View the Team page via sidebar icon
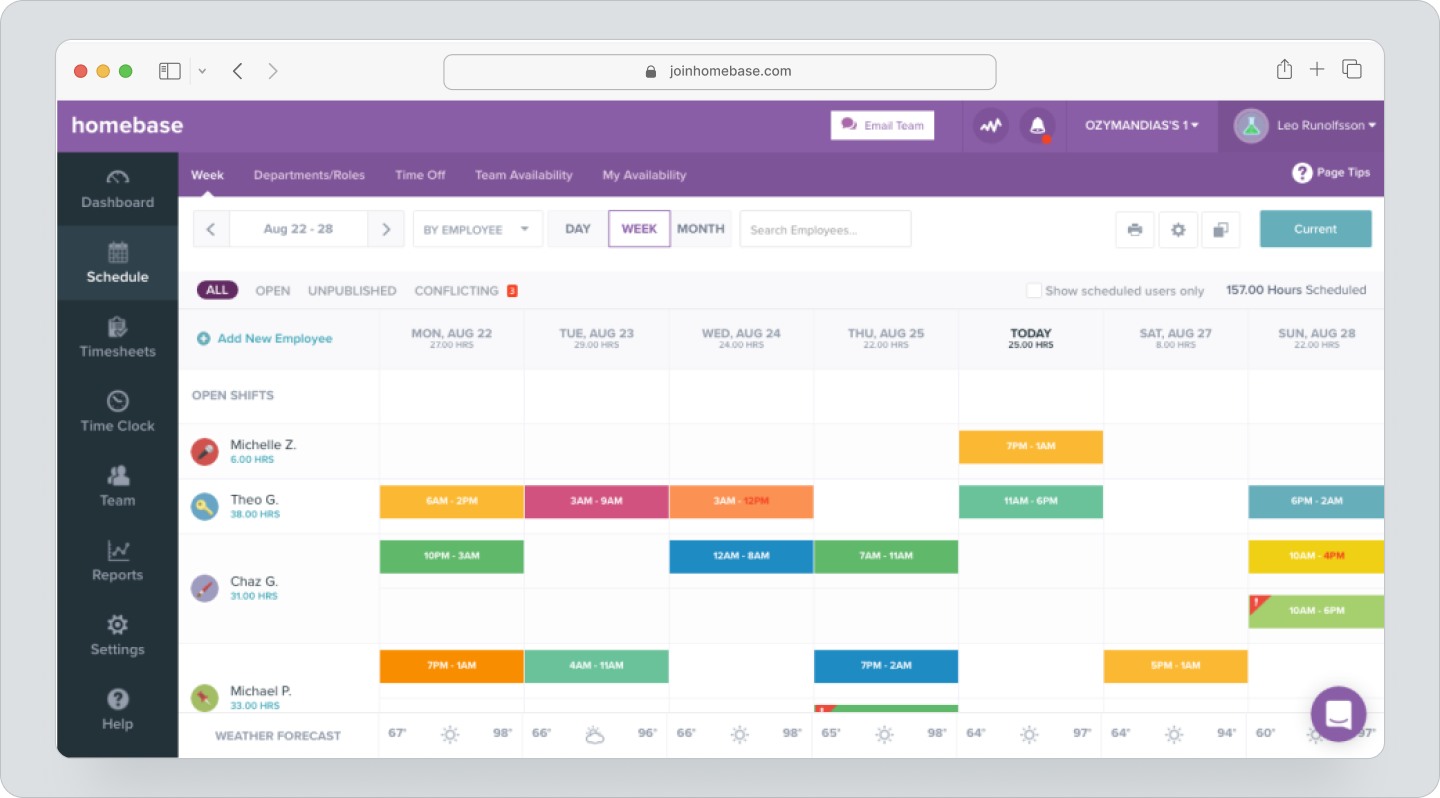The width and height of the screenshot is (1440, 798). click(117, 487)
